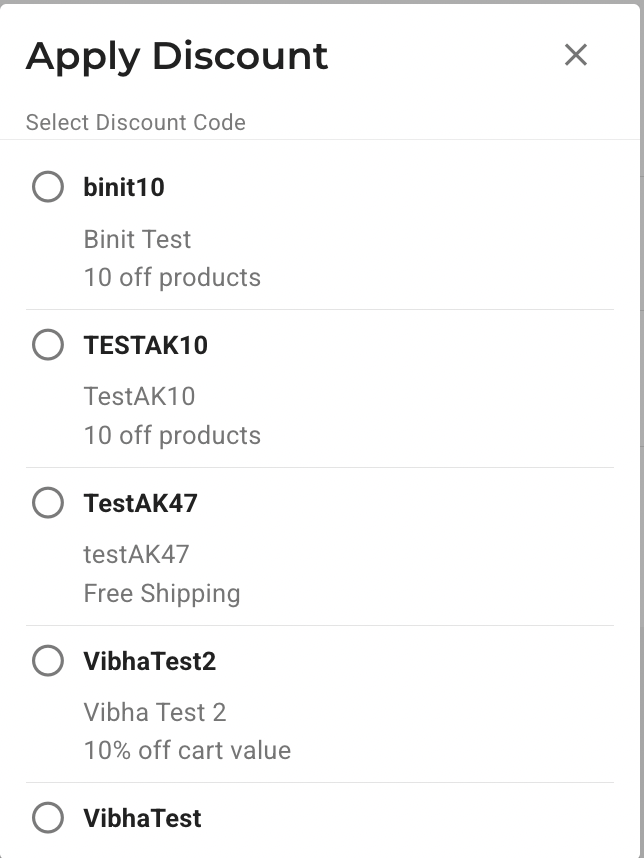Choose the TESTAK10 discount radio button

(48, 345)
